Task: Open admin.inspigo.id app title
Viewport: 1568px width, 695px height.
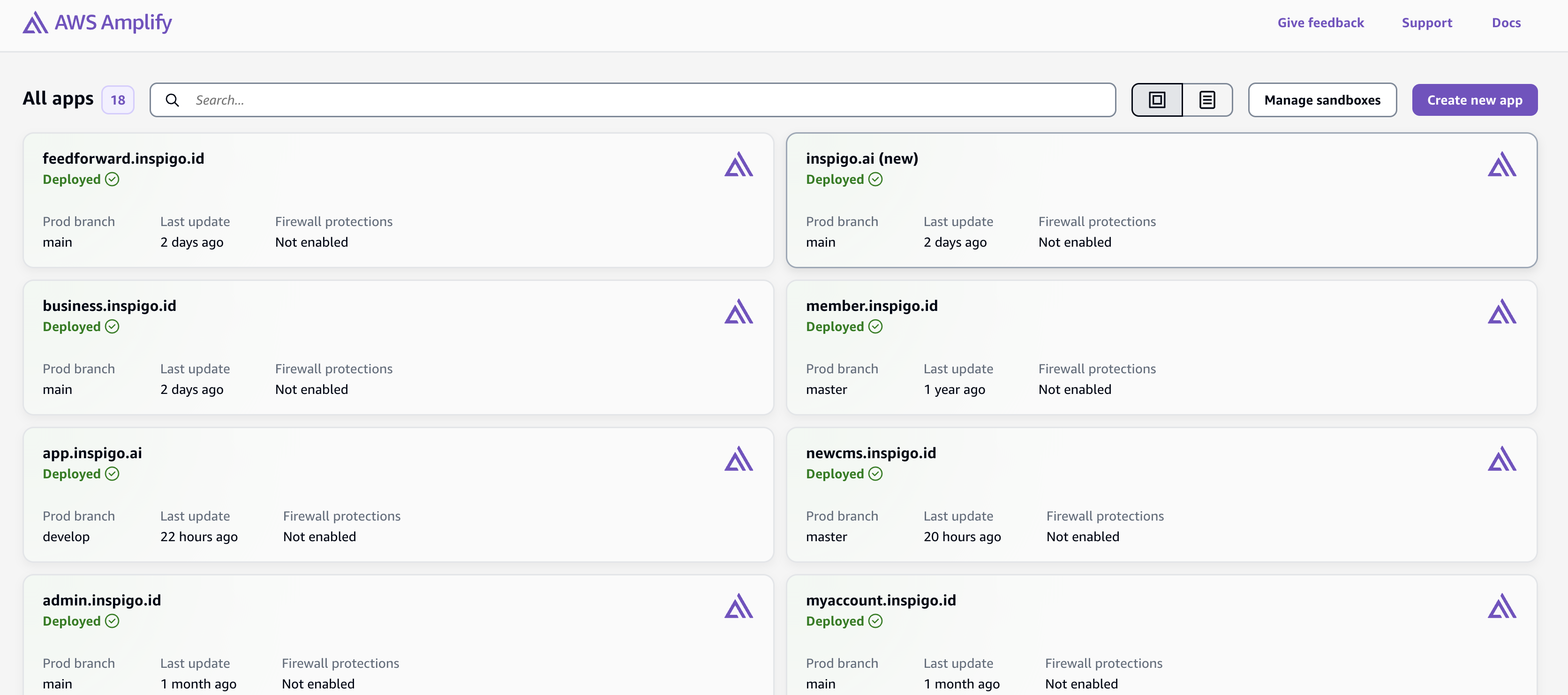Action: point(102,600)
